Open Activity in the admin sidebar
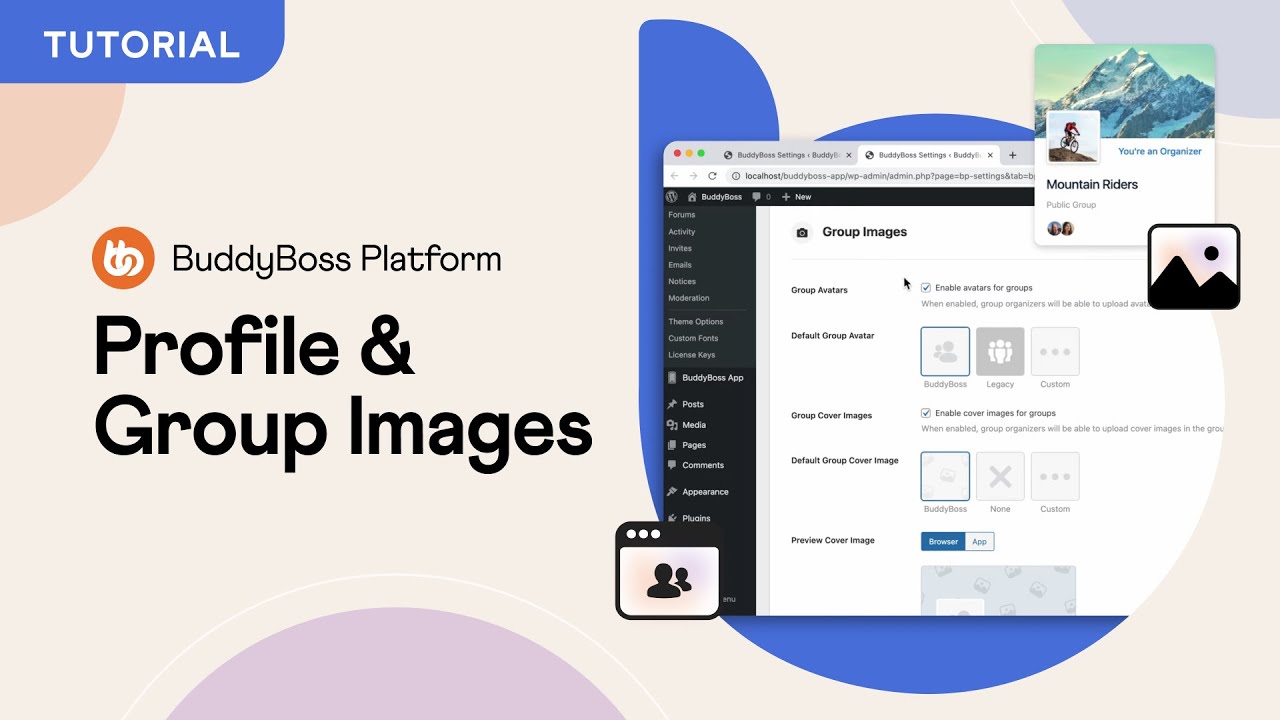Screen dimensions: 1280x720 click(682, 232)
